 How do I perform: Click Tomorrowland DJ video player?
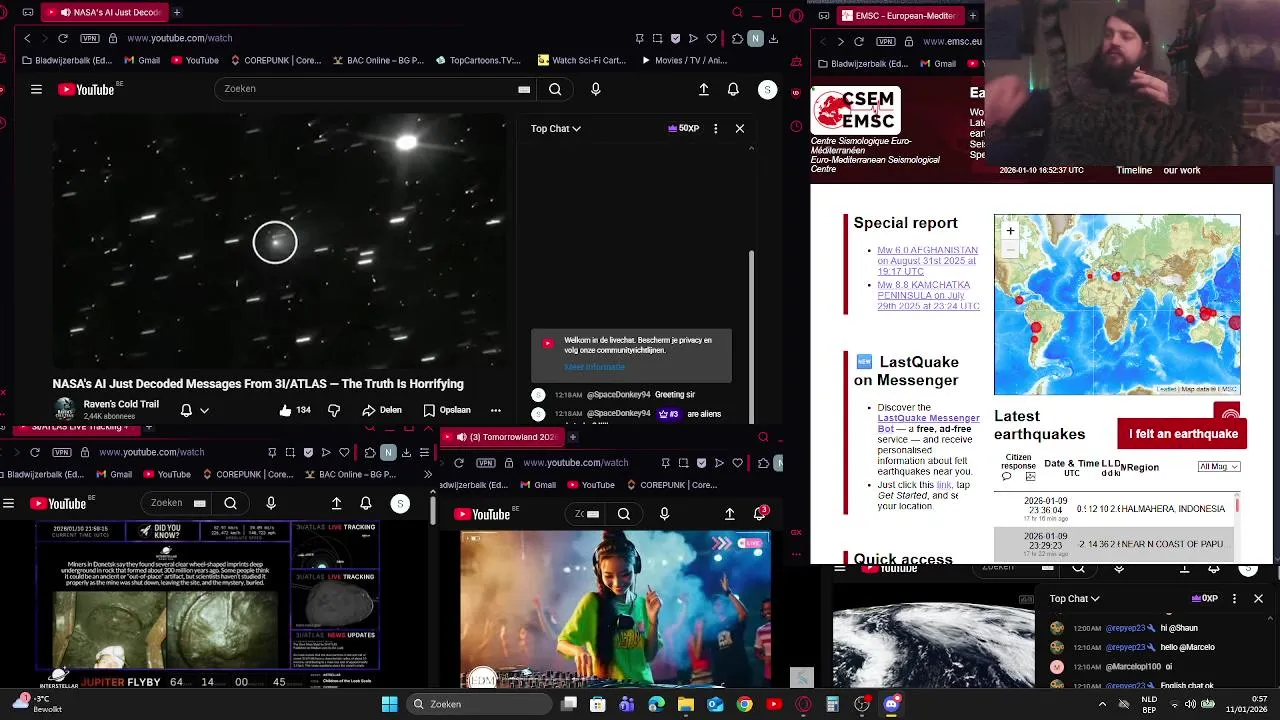pyautogui.click(x=615, y=609)
